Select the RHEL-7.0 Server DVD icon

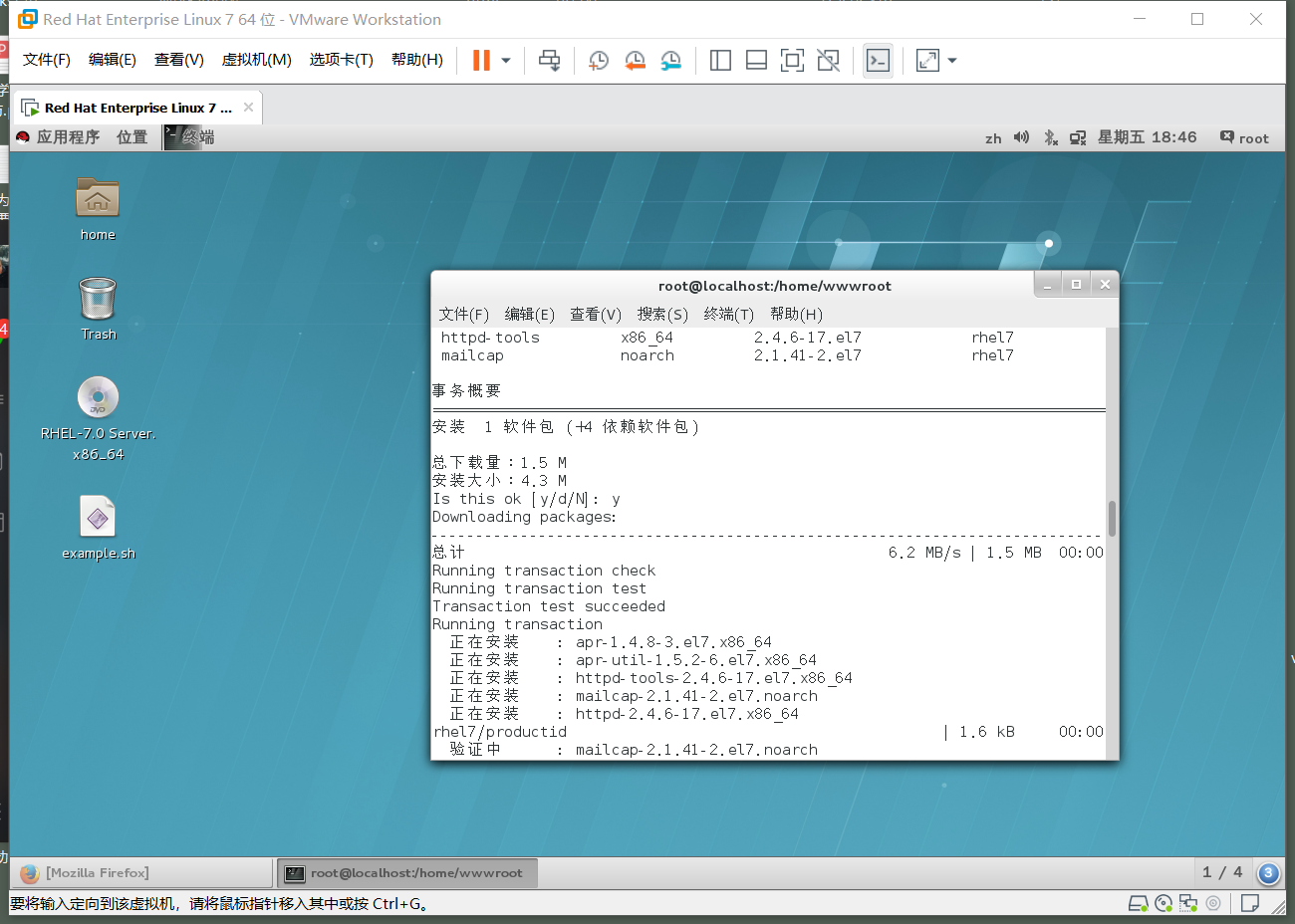[98, 418]
